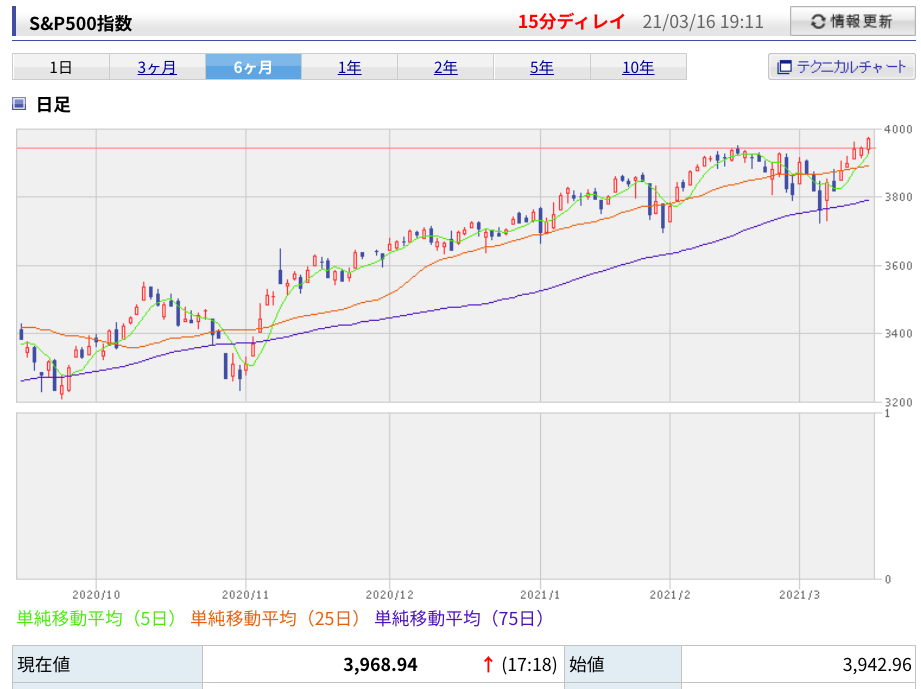Click the (17:18) time value
The height and width of the screenshot is (689, 921).
tap(529, 664)
